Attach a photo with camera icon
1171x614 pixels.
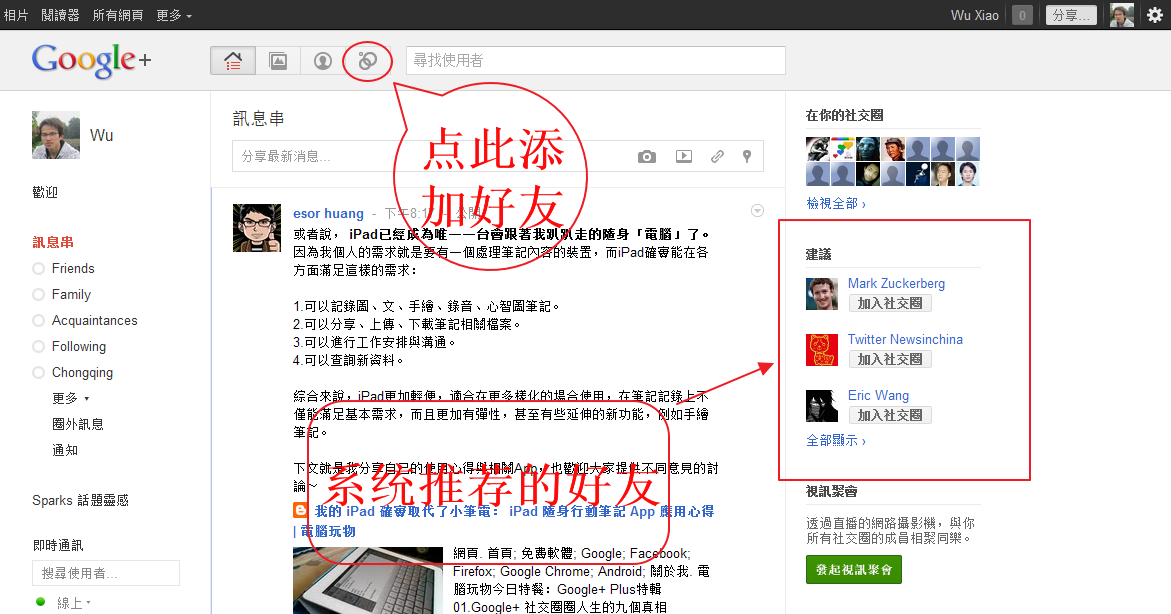(647, 156)
